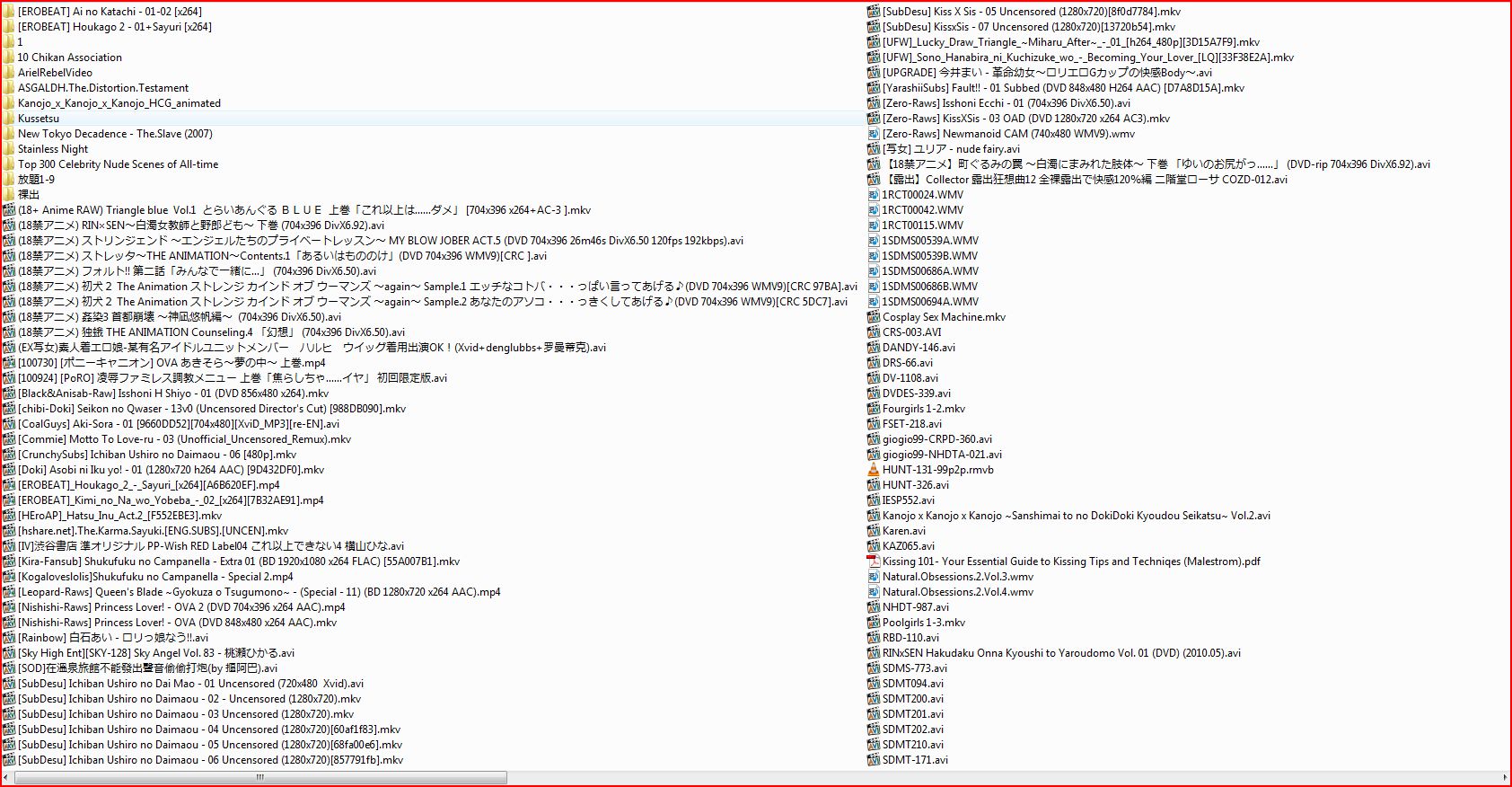Select file DRS-66.avi
Viewport: 1512px width, 787px height.
907,362
